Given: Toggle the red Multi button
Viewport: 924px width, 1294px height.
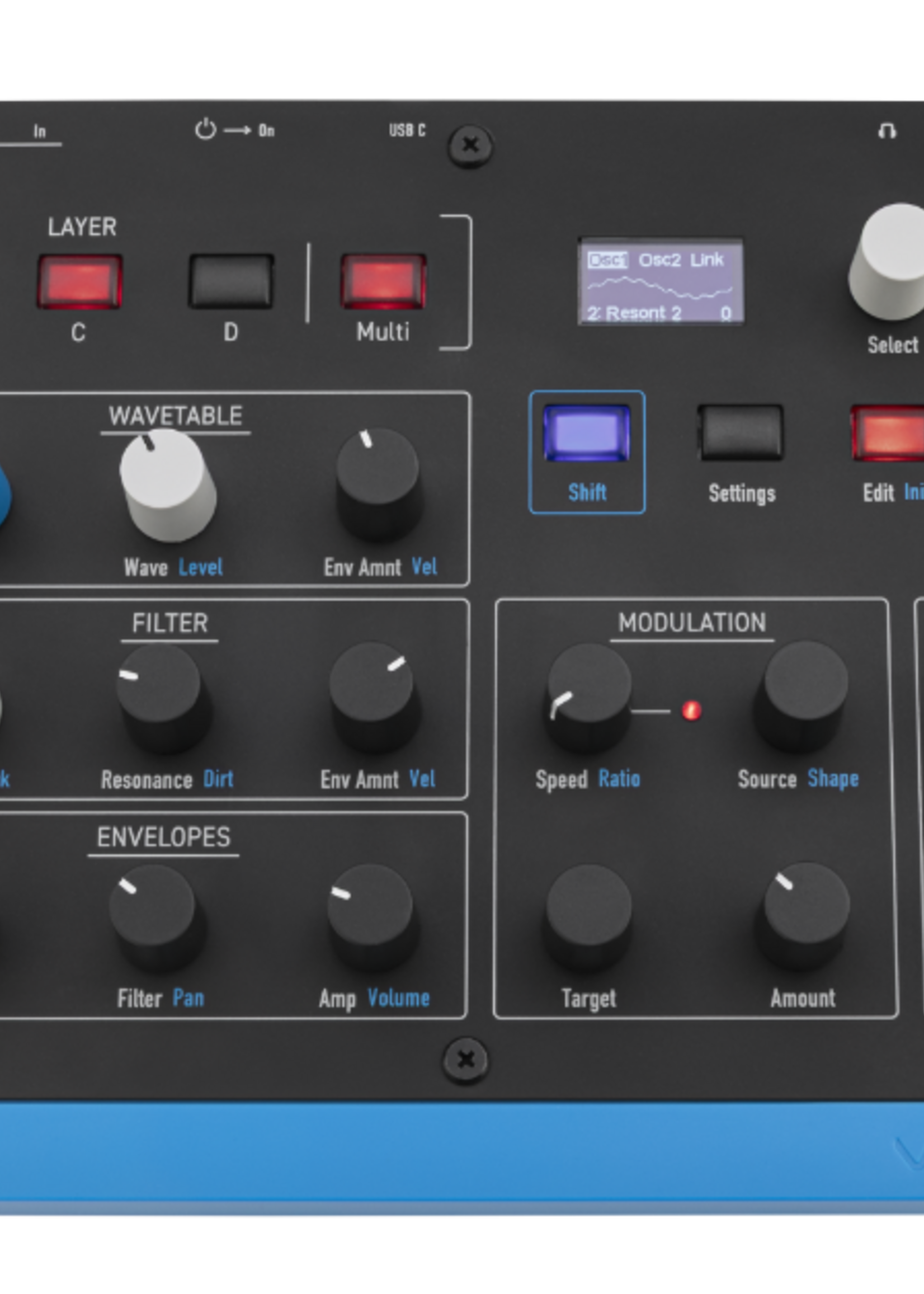Looking at the screenshot, I should coord(384,281).
